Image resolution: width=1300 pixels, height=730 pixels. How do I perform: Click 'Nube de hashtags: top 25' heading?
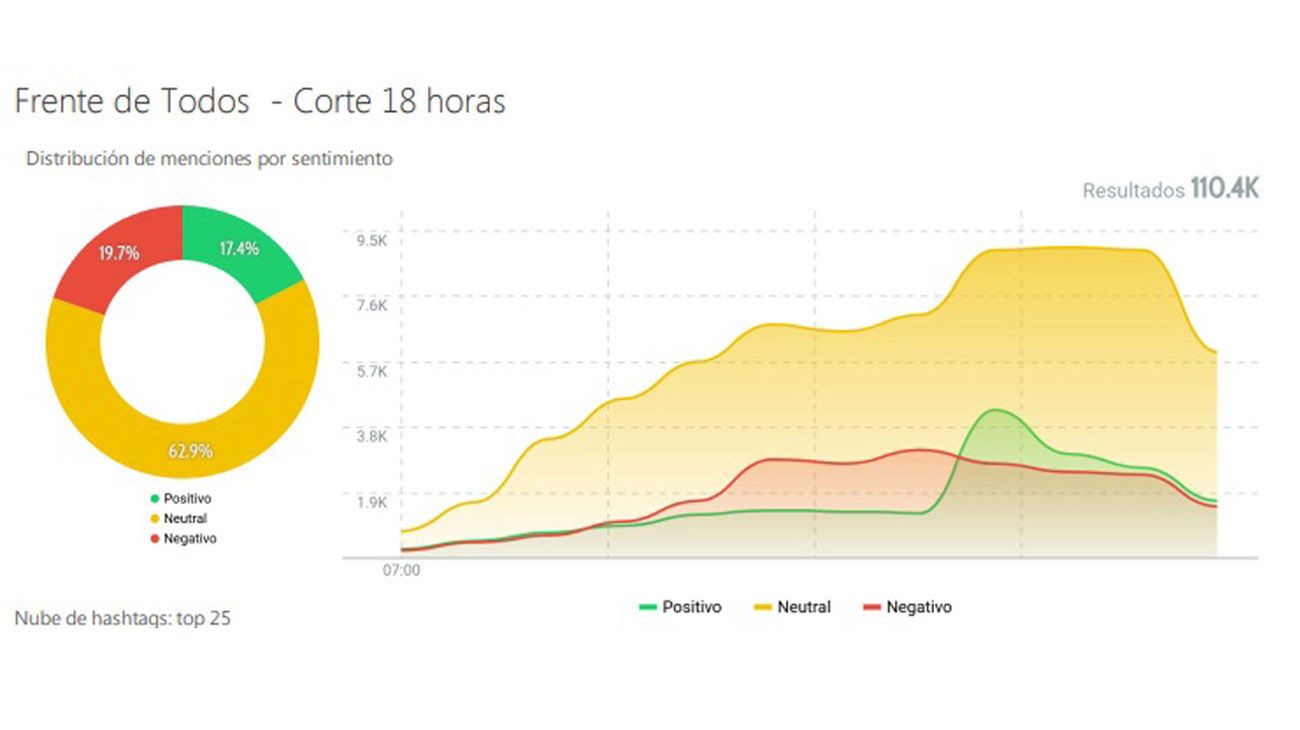[122, 618]
